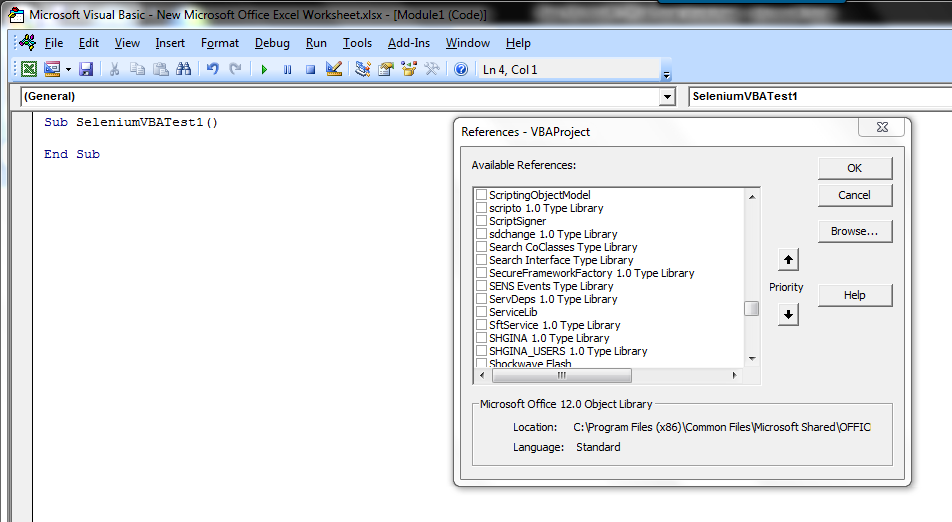Open the Edit menu
Screen dimensions: 952x522
click(x=89, y=43)
